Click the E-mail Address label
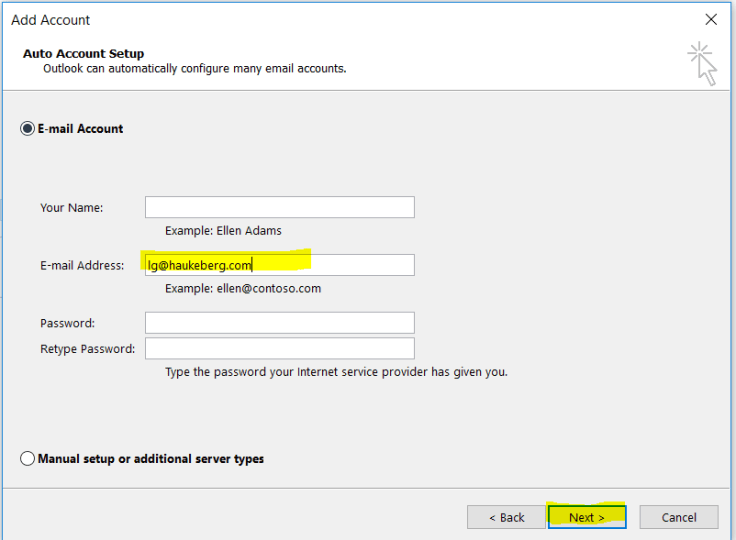This screenshot has width=736, height=540. [x=82, y=266]
